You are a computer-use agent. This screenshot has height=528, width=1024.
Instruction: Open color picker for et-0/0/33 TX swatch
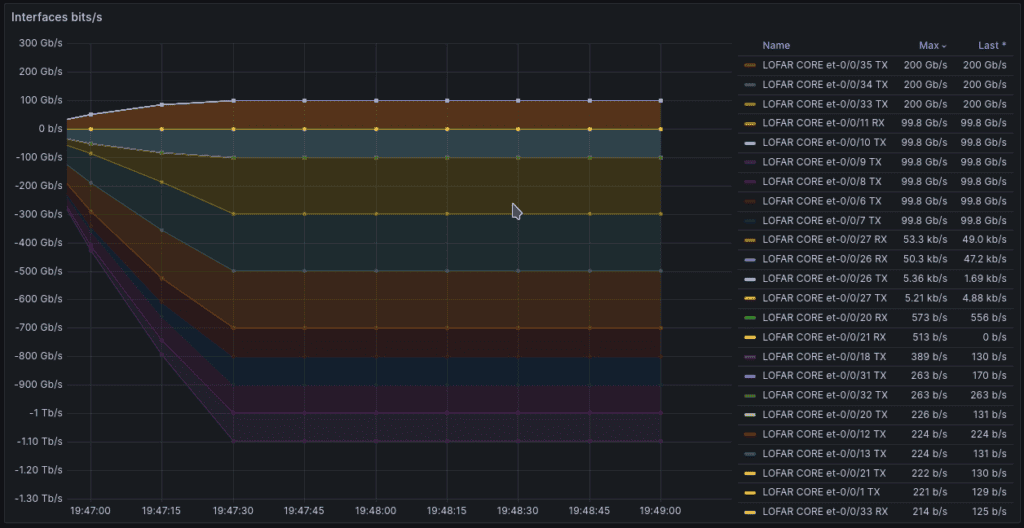point(750,104)
